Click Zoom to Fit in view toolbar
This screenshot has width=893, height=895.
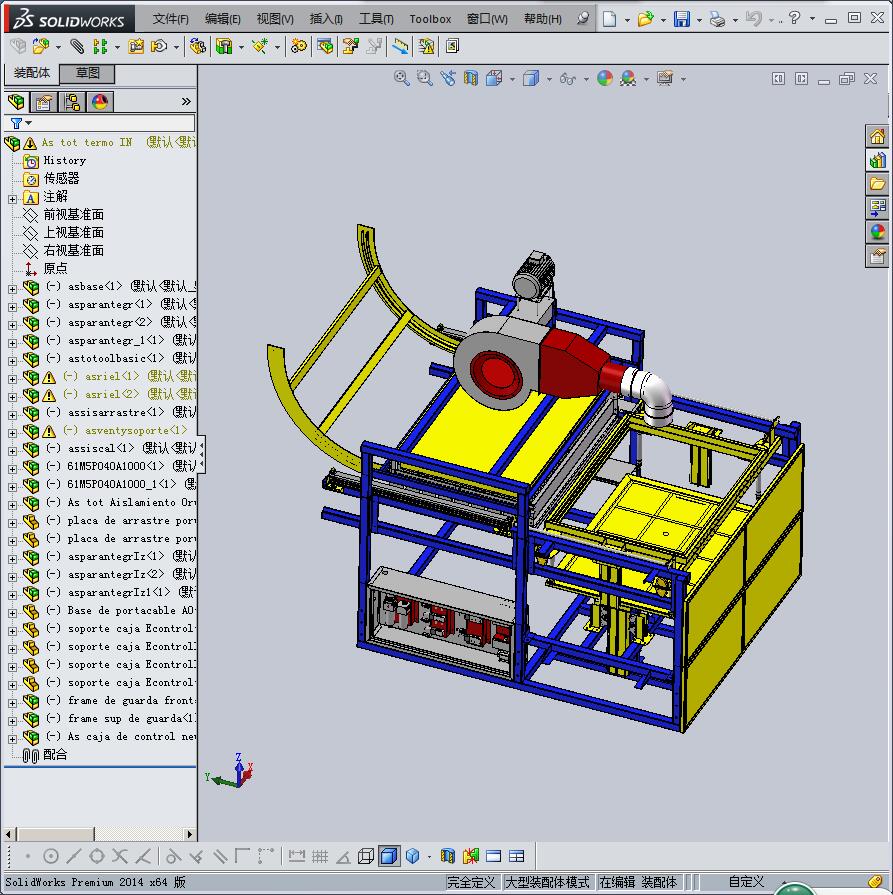point(401,78)
